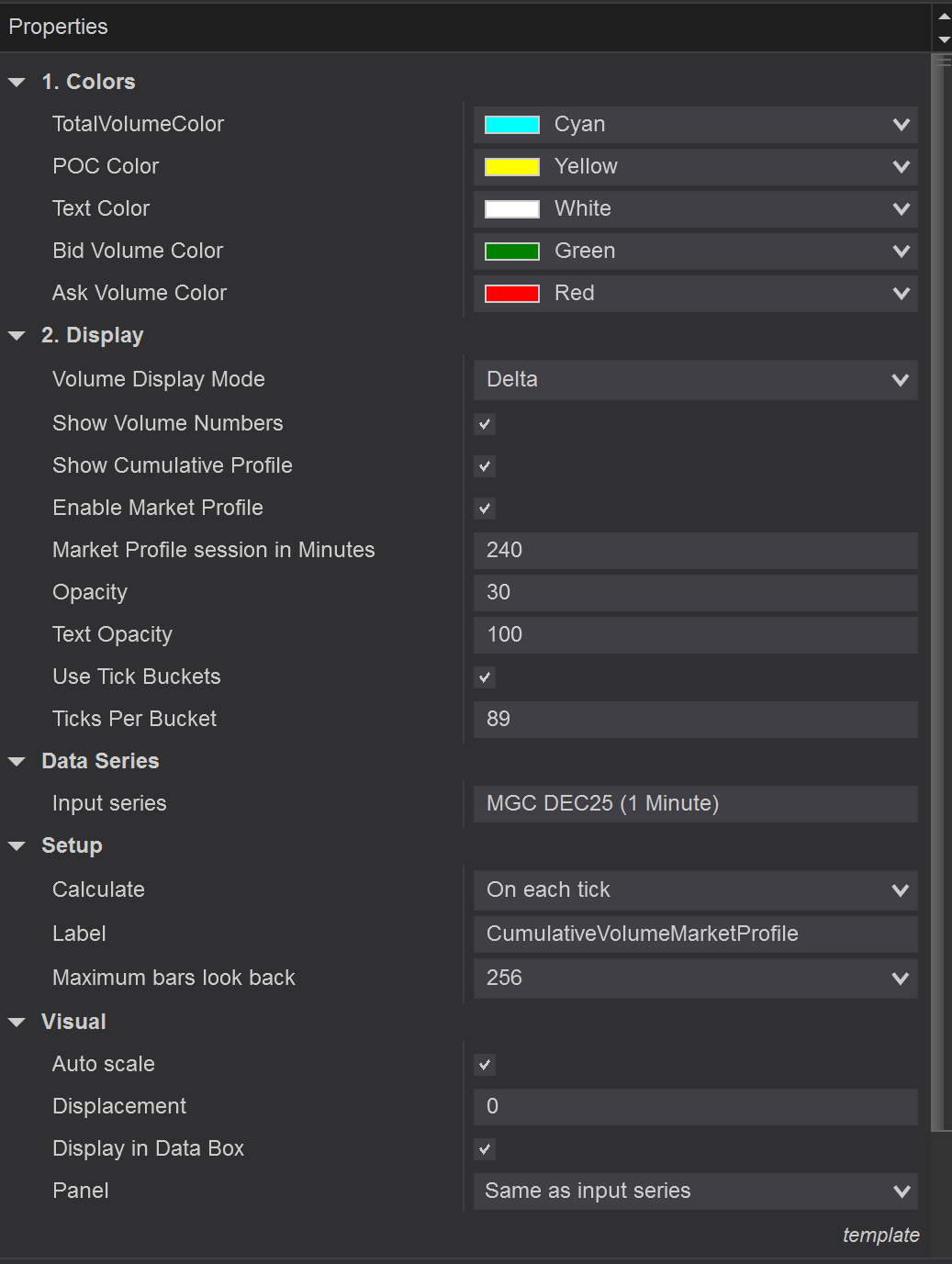Viewport: 952px width, 1264px height.
Task: Collapse the Setup section arrow
Action: tap(17, 846)
